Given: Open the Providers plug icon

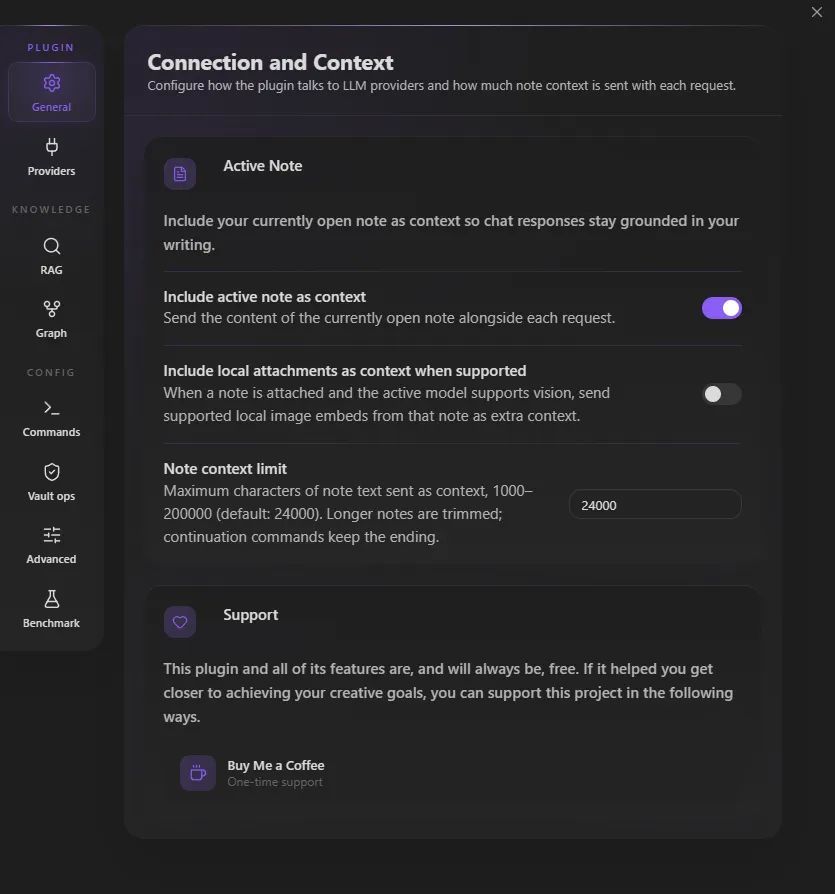Looking at the screenshot, I should (x=51, y=147).
